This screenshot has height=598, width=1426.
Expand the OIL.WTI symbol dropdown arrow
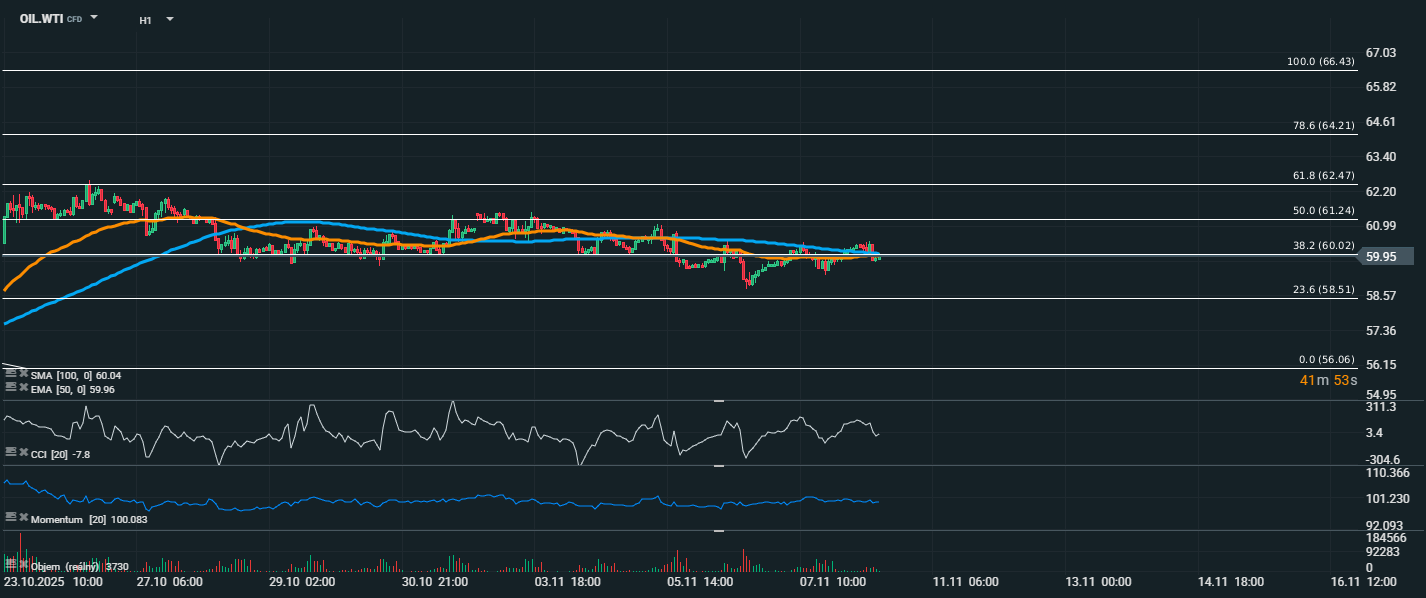click(94, 18)
